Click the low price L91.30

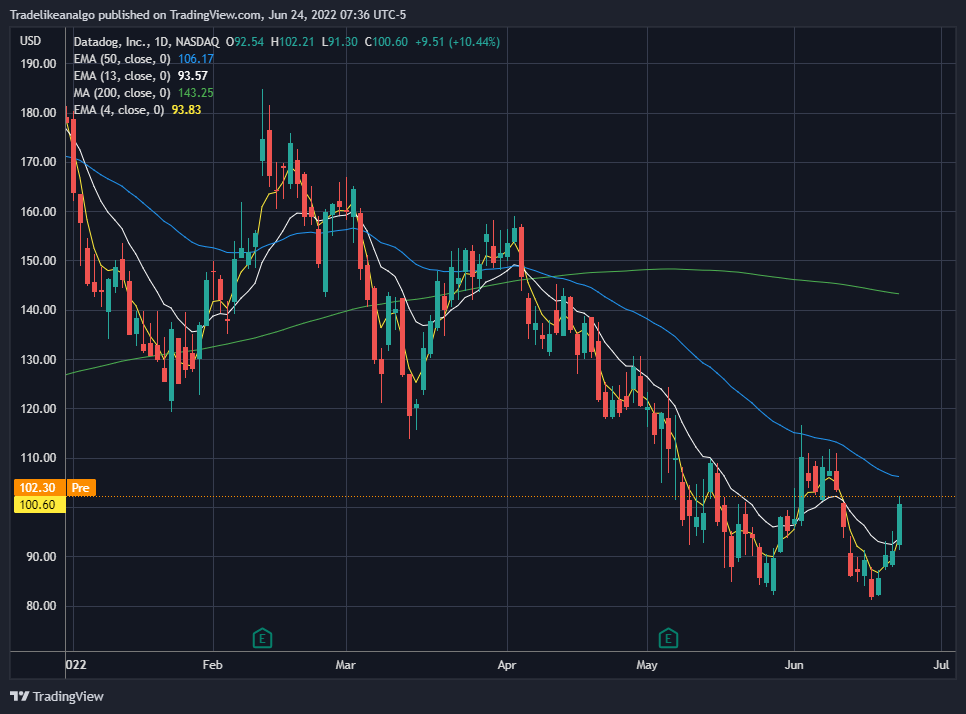(x=339, y=42)
